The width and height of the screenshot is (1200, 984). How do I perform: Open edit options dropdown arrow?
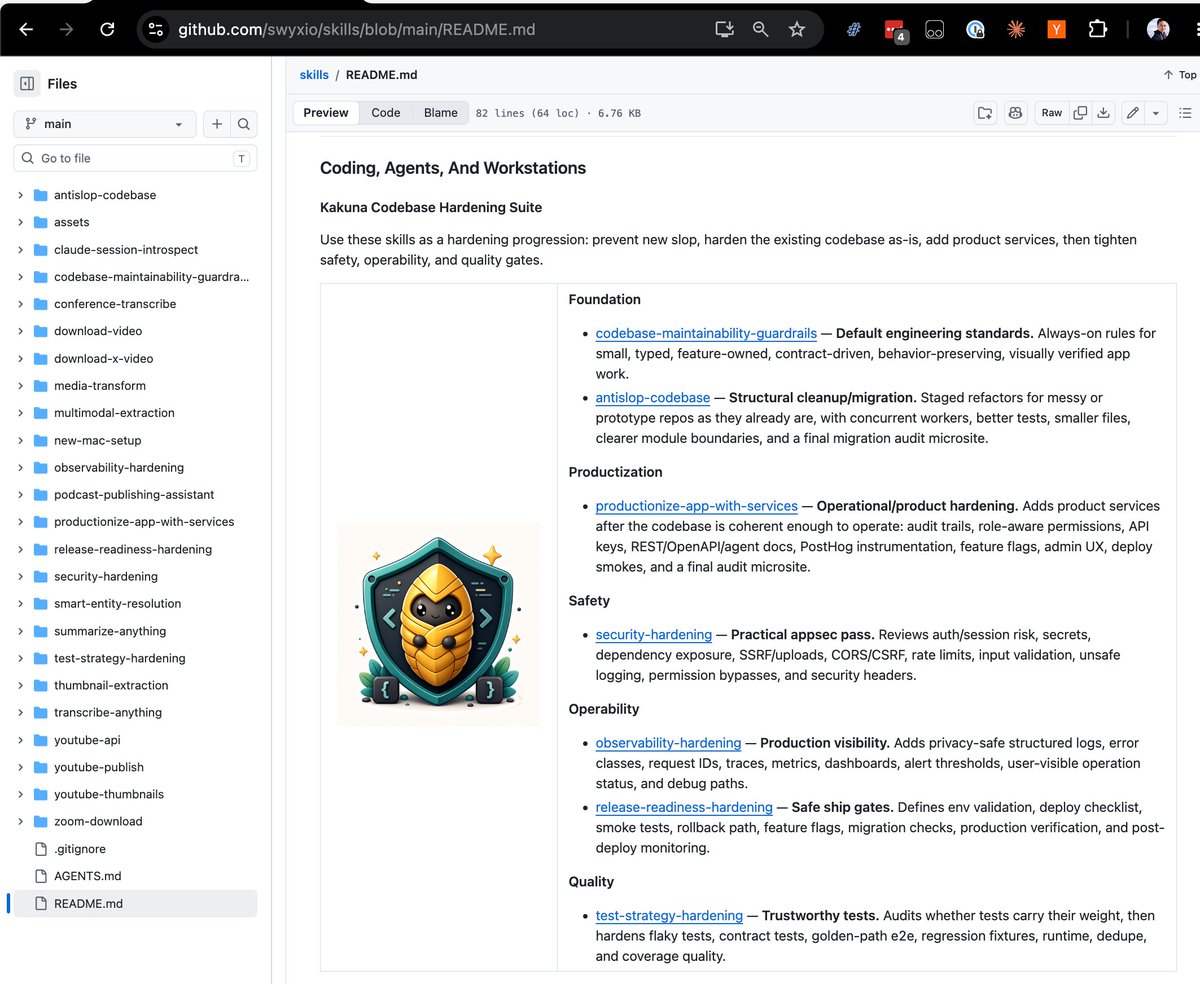click(1155, 113)
